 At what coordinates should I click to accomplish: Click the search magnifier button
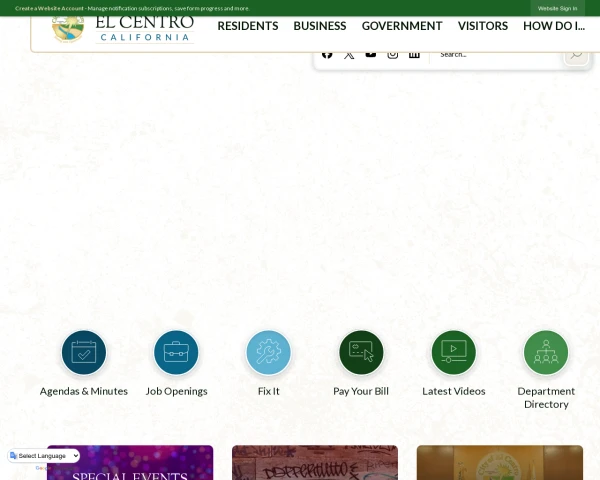pos(576,54)
